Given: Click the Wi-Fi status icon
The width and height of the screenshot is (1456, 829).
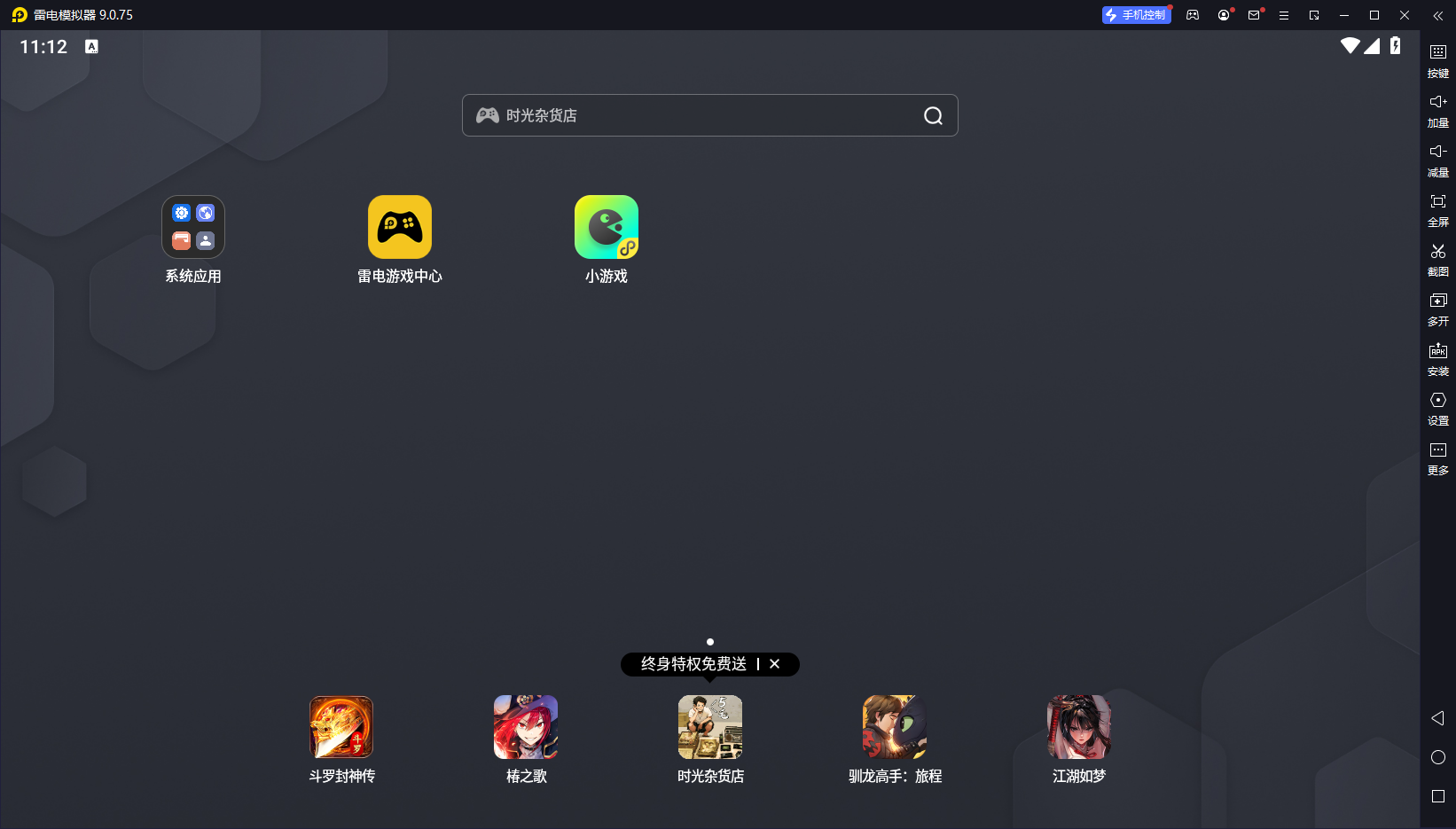Looking at the screenshot, I should pos(1350,46).
